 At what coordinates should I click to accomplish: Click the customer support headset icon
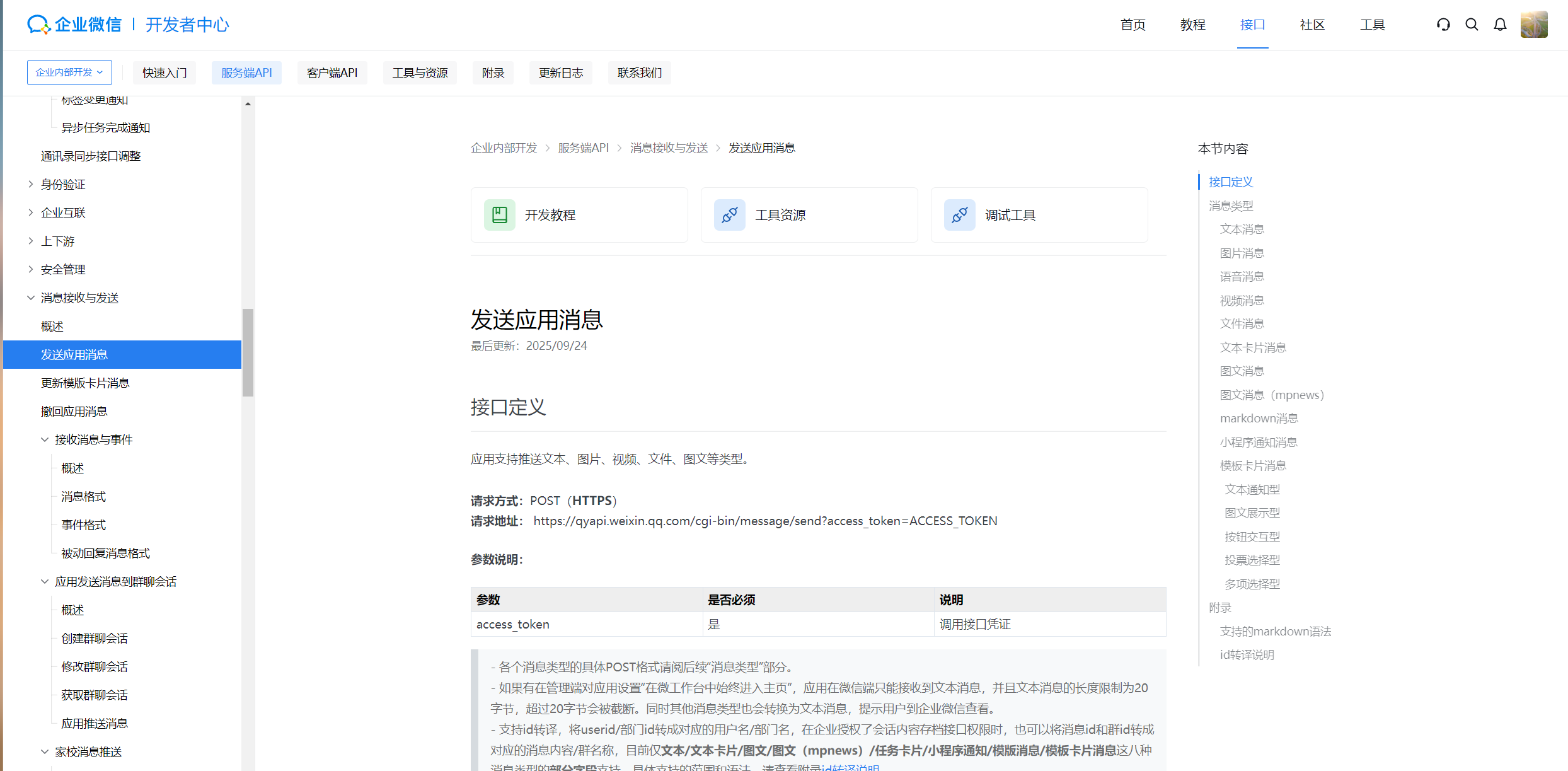click(x=1443, y=25)
